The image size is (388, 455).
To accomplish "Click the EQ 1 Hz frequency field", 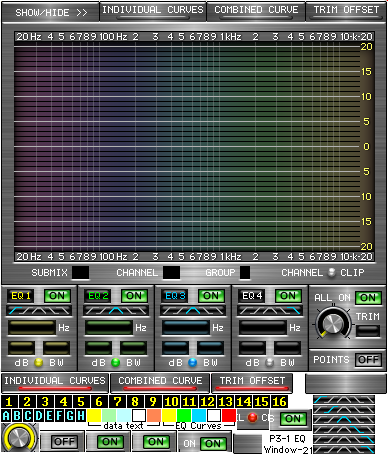I will click(x=32, y=328).
